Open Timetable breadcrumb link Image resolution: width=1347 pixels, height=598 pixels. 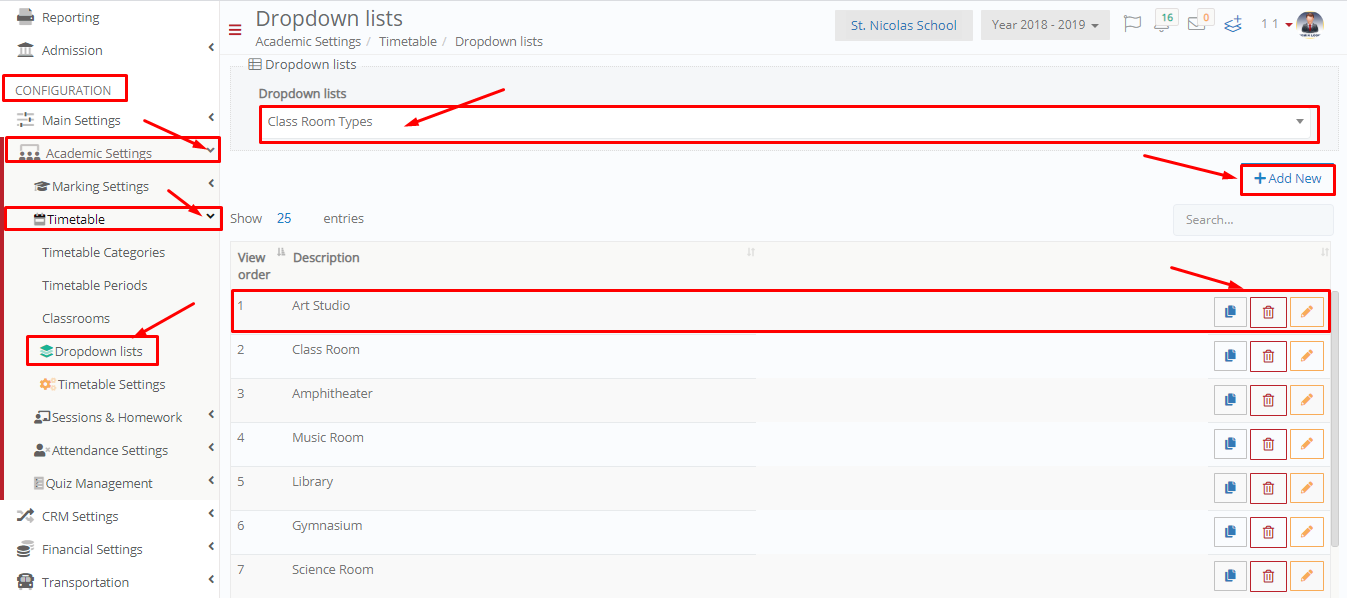point(408,41)
